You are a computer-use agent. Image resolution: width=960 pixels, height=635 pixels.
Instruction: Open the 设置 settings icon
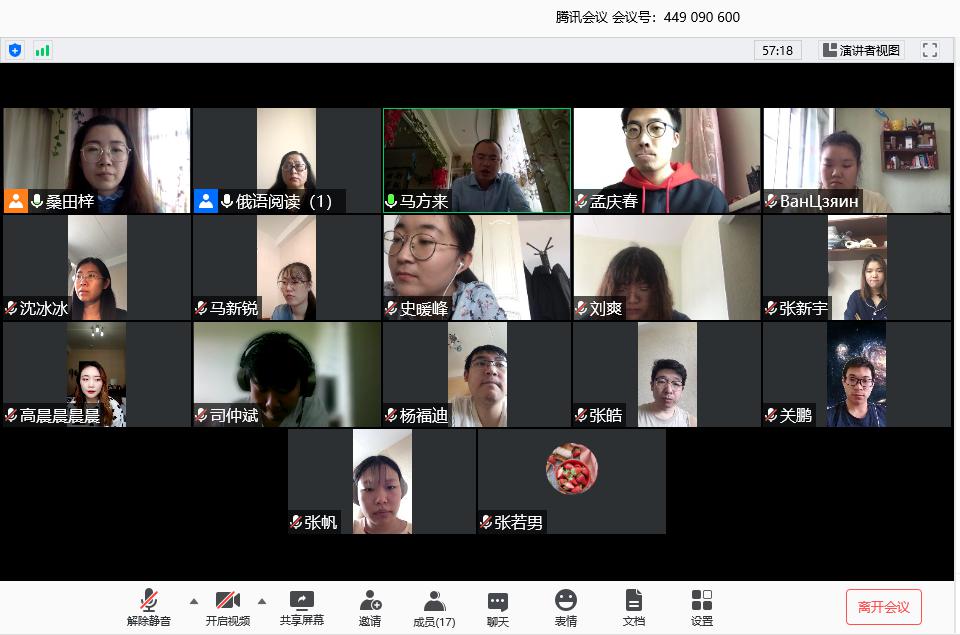(702, 607)
